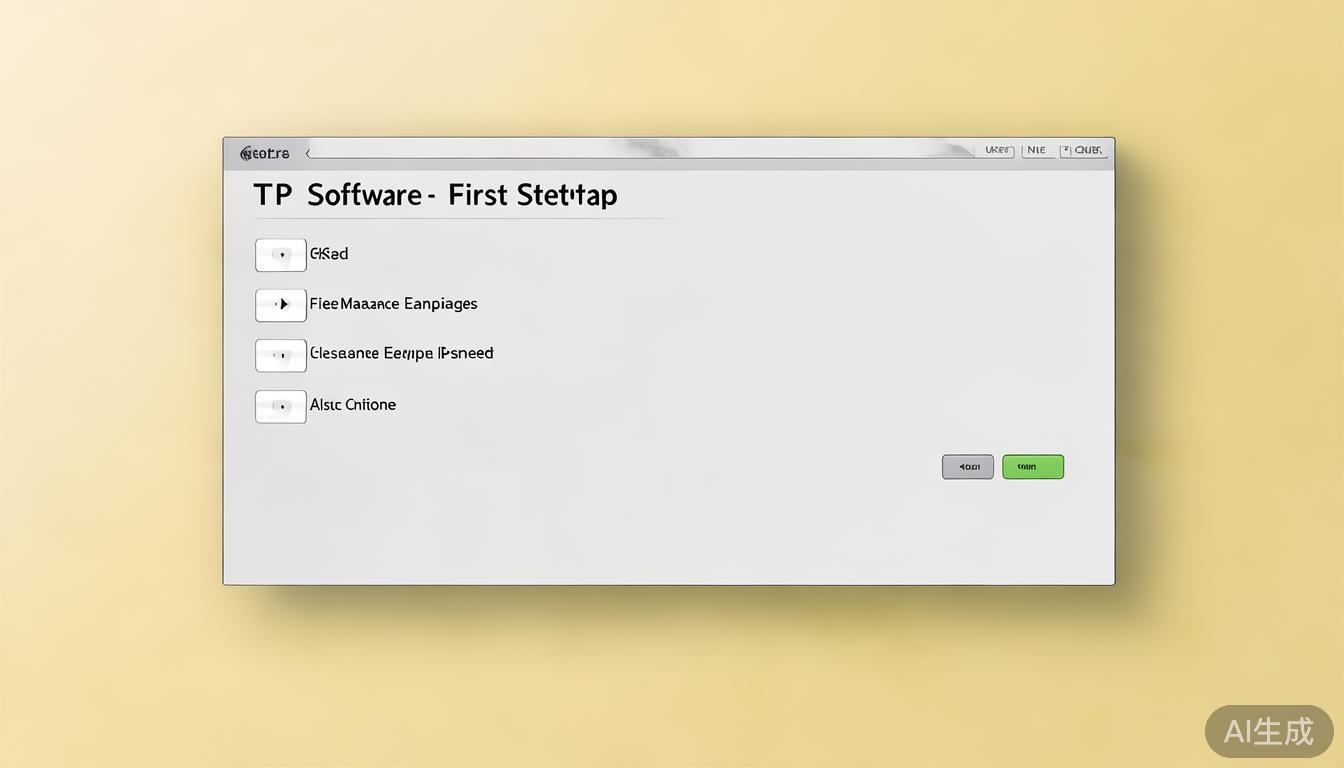The height and width of the screenshot is (768, 1344).
Task: Click the green confirm button
Action: (1033, 467)
